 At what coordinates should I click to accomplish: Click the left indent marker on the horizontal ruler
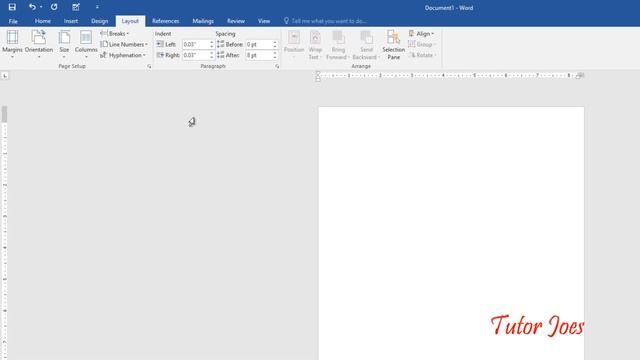[x=318, y=76]
